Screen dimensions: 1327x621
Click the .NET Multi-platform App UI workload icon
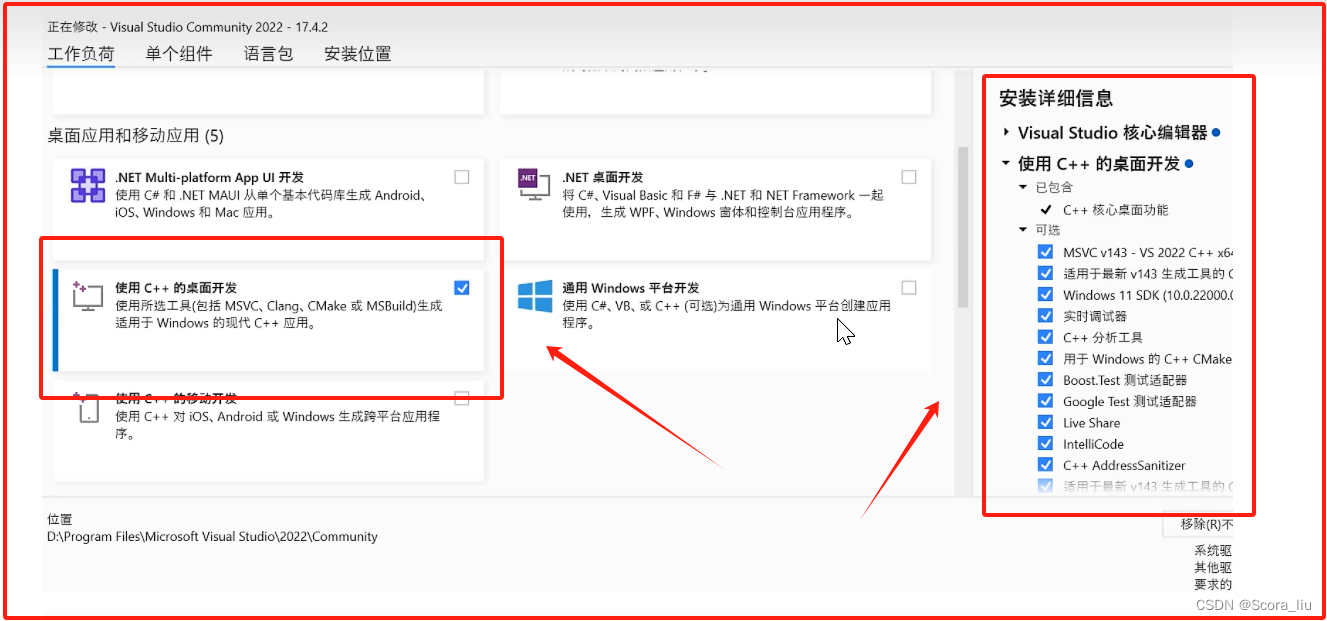[x=88, y=185]
